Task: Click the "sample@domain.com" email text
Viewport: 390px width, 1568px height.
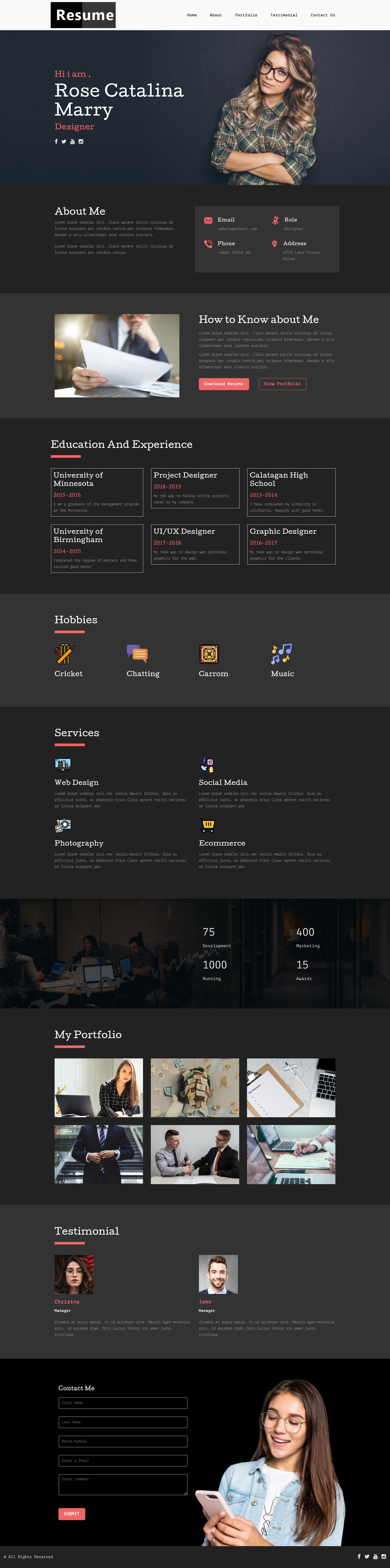Action: [x=237, y=229]
